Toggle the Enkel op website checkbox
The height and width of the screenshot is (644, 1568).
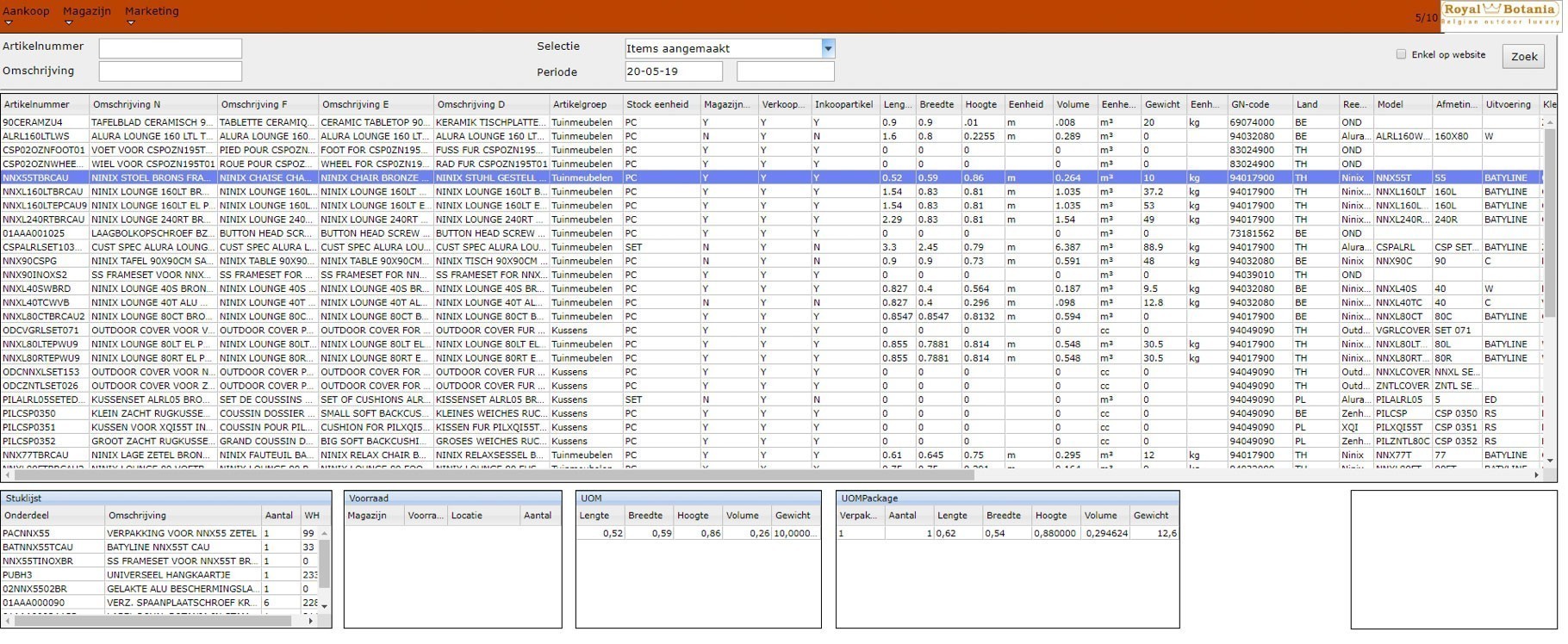1402,54
